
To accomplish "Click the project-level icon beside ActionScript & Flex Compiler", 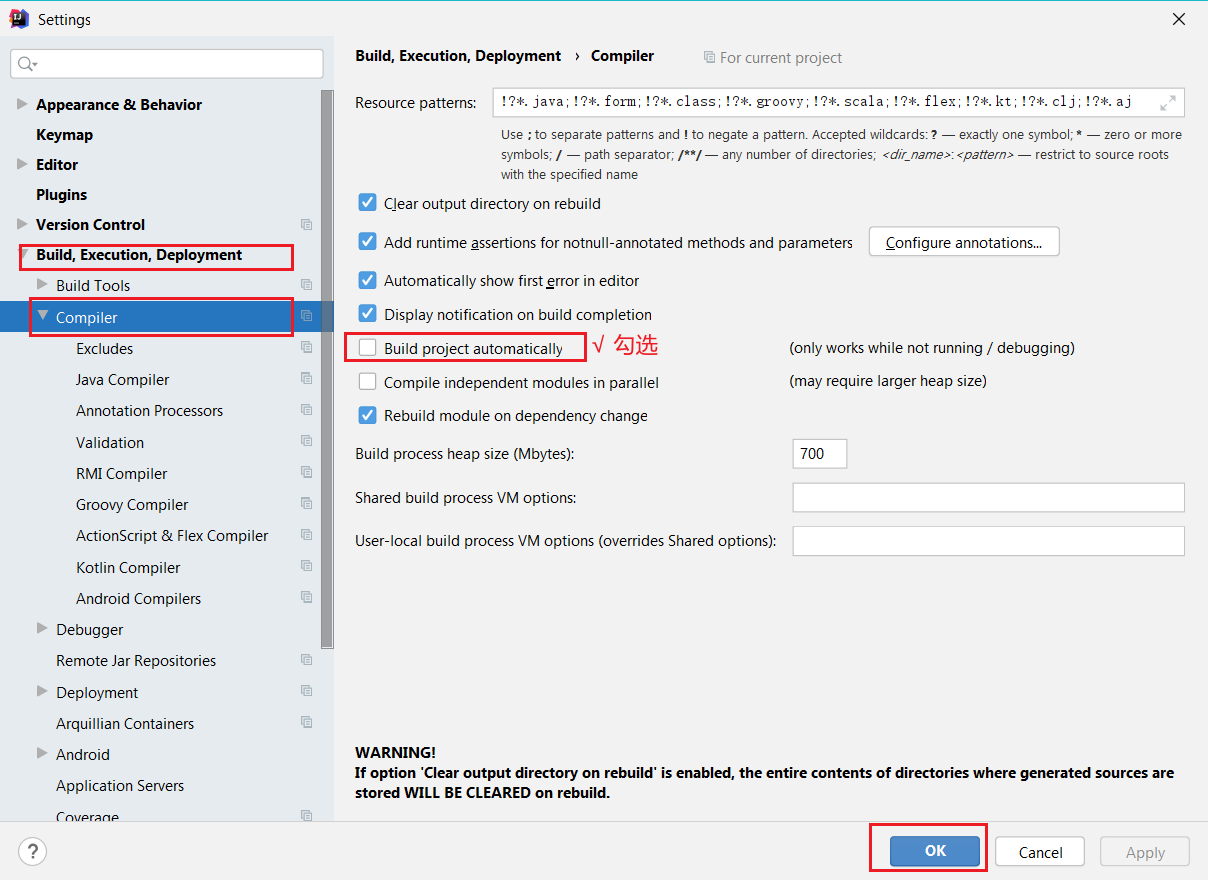I will click(x=307, y=535).
